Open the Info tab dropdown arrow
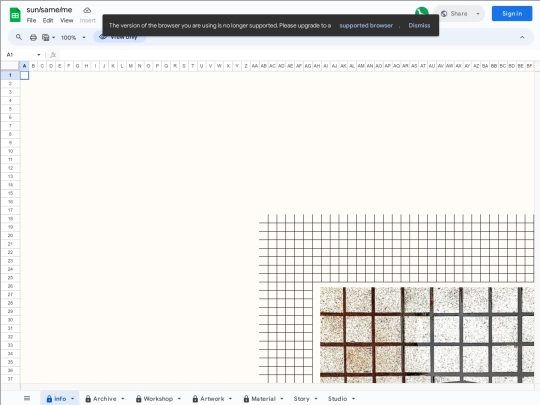This screenshot has height=405, width=540. coord(72,399)
